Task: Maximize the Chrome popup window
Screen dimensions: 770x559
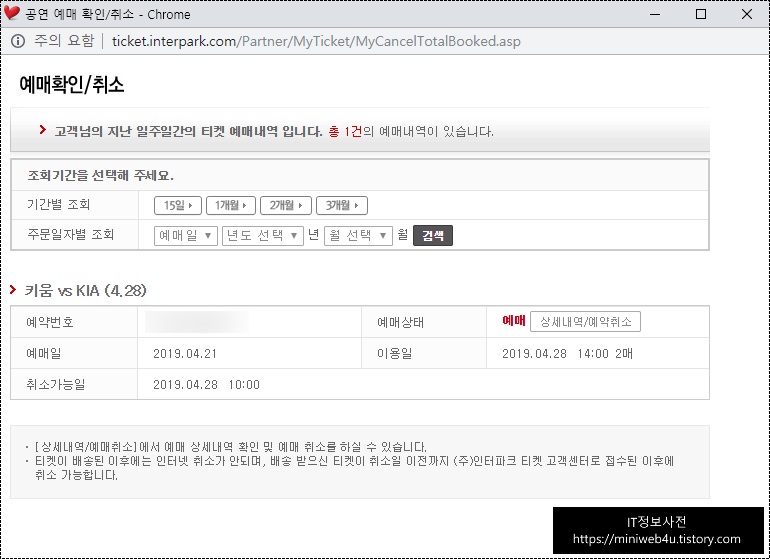Action: point(701,14)
